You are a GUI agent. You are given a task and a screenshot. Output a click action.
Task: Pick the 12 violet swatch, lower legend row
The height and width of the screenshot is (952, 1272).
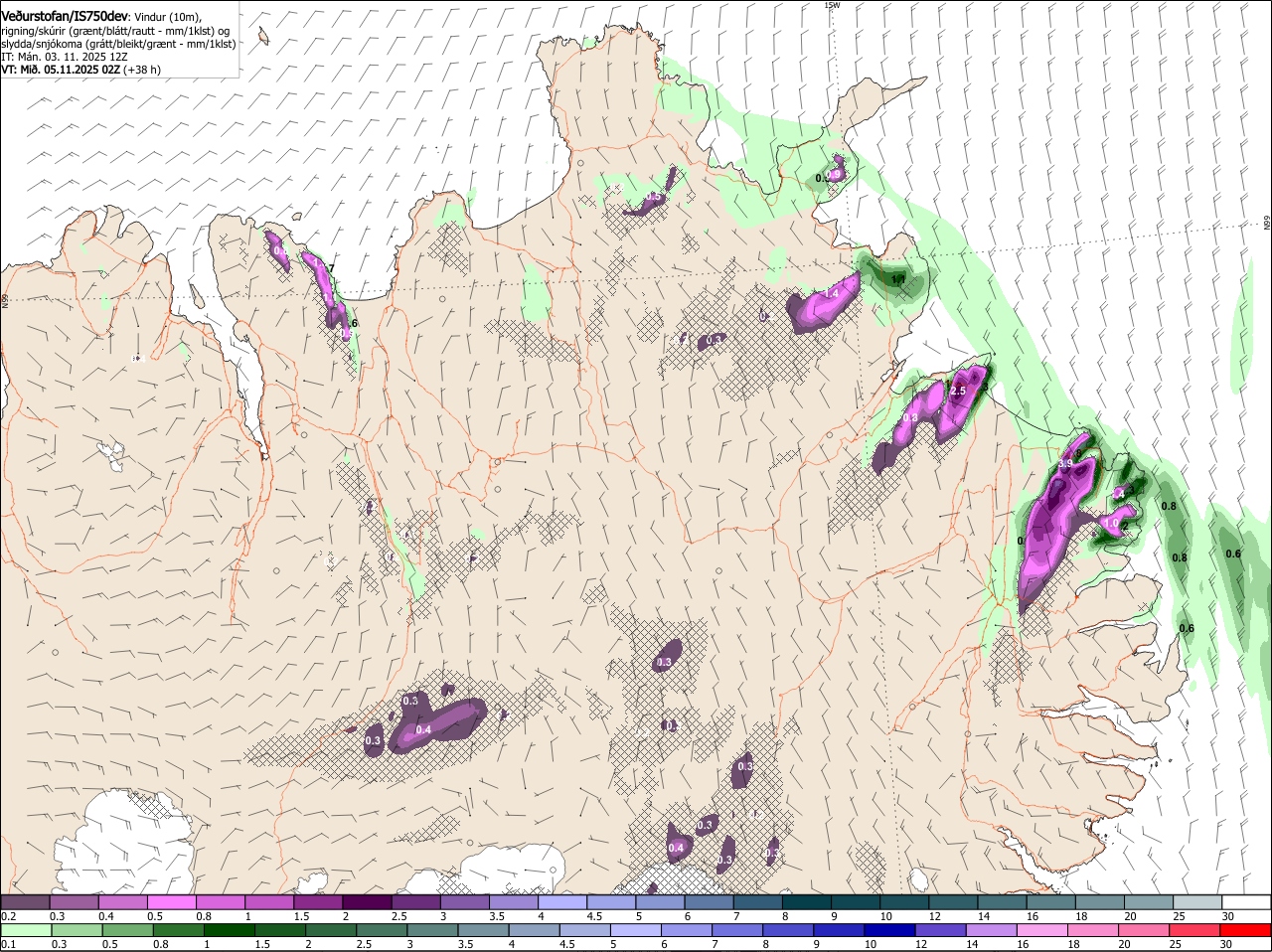point(941,930)
